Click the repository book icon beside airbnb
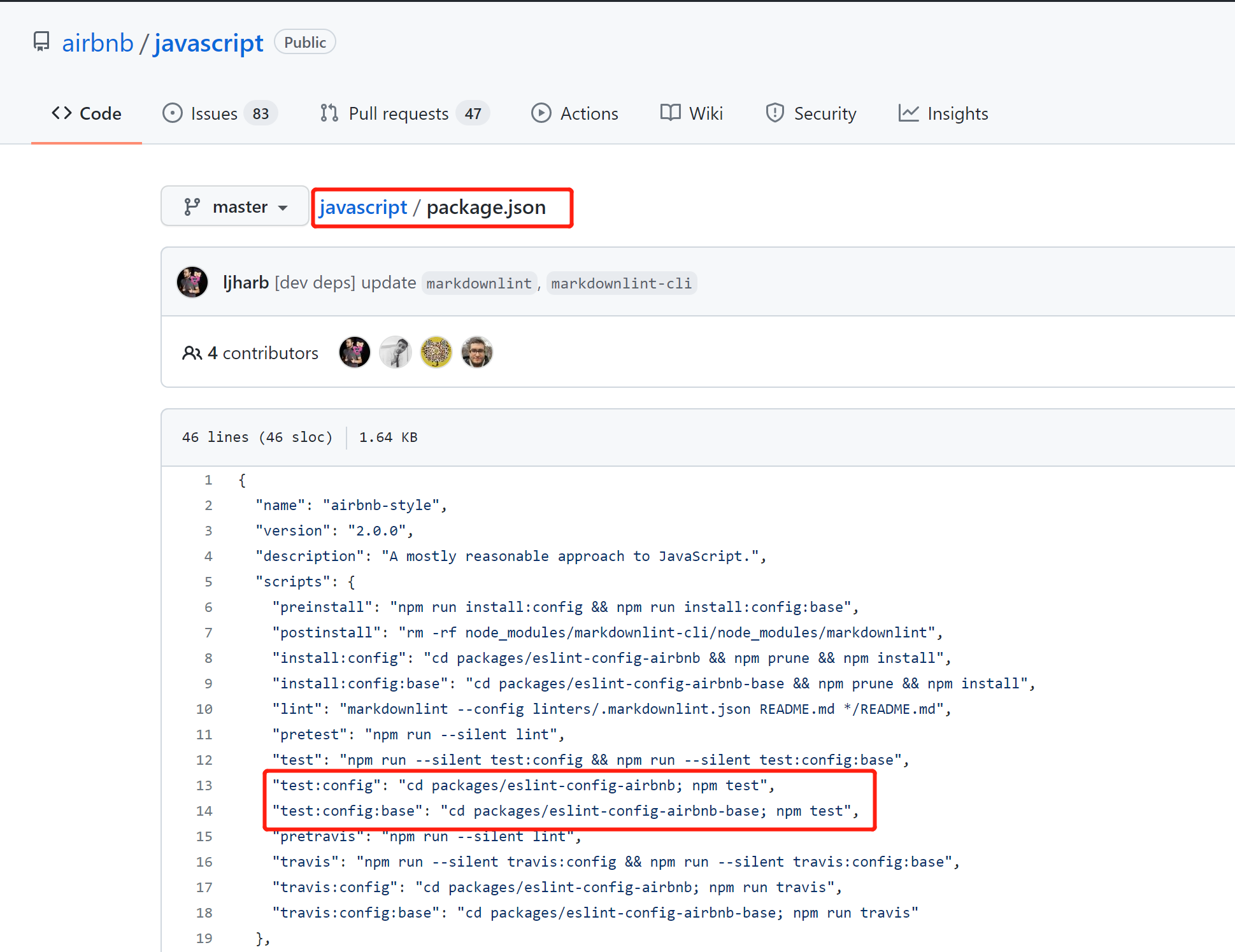 pyautogui.click(x=41, y=42)
